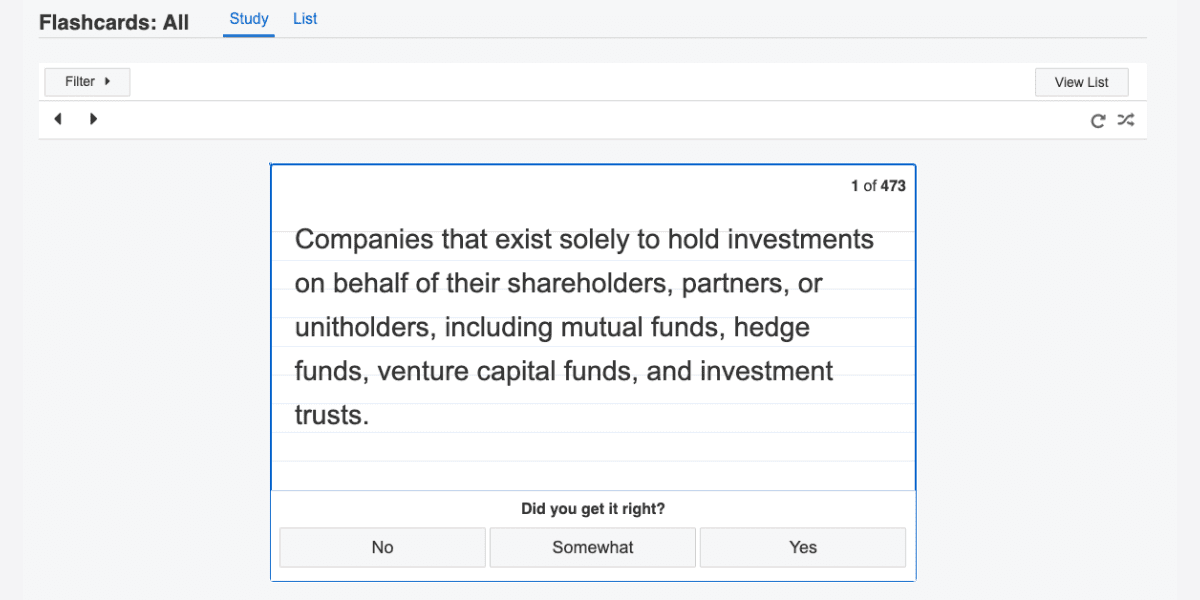Viewport: 1200px width, 600px height.
Task: Click the "Did you get it right?" prompt
Action: [x=593, y=509]
